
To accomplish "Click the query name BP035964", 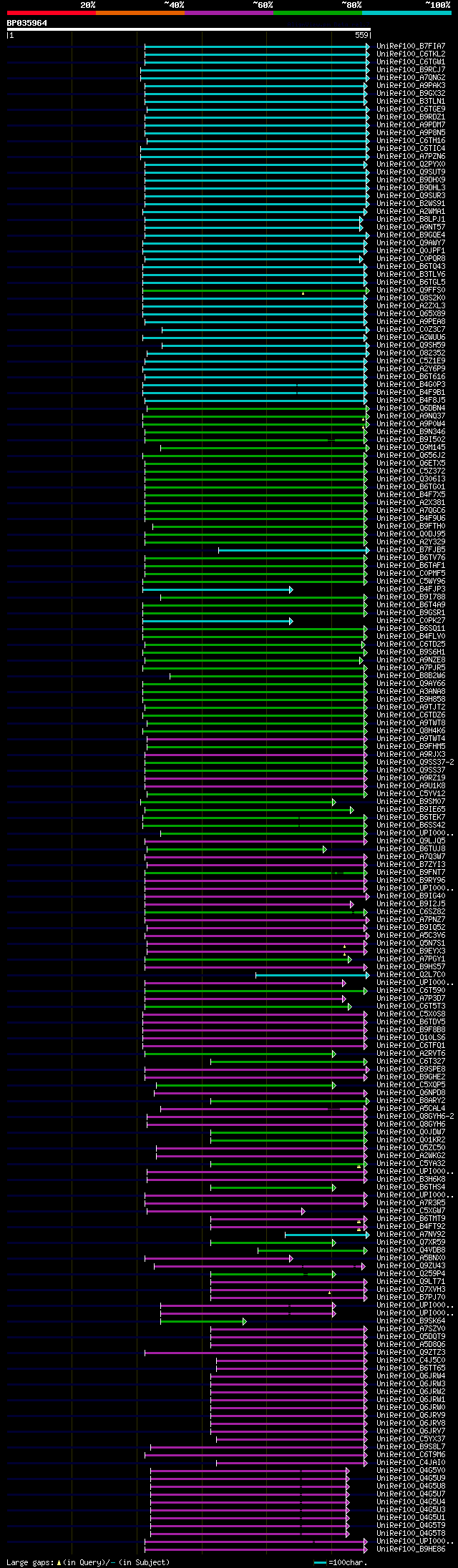I will point(27,23).
